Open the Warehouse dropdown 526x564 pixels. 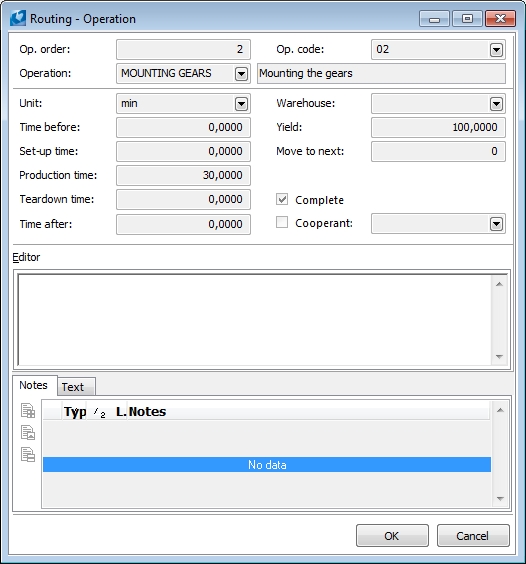click(x=496, y=104)
